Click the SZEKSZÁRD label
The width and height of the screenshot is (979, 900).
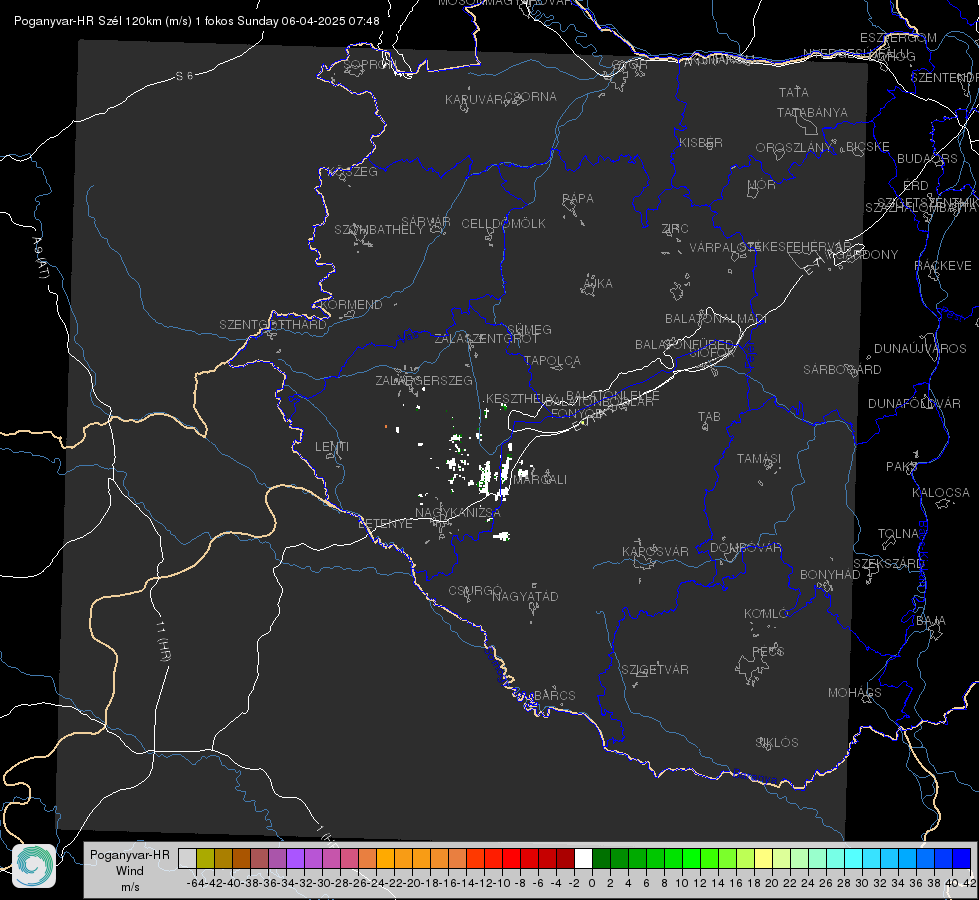888,564
